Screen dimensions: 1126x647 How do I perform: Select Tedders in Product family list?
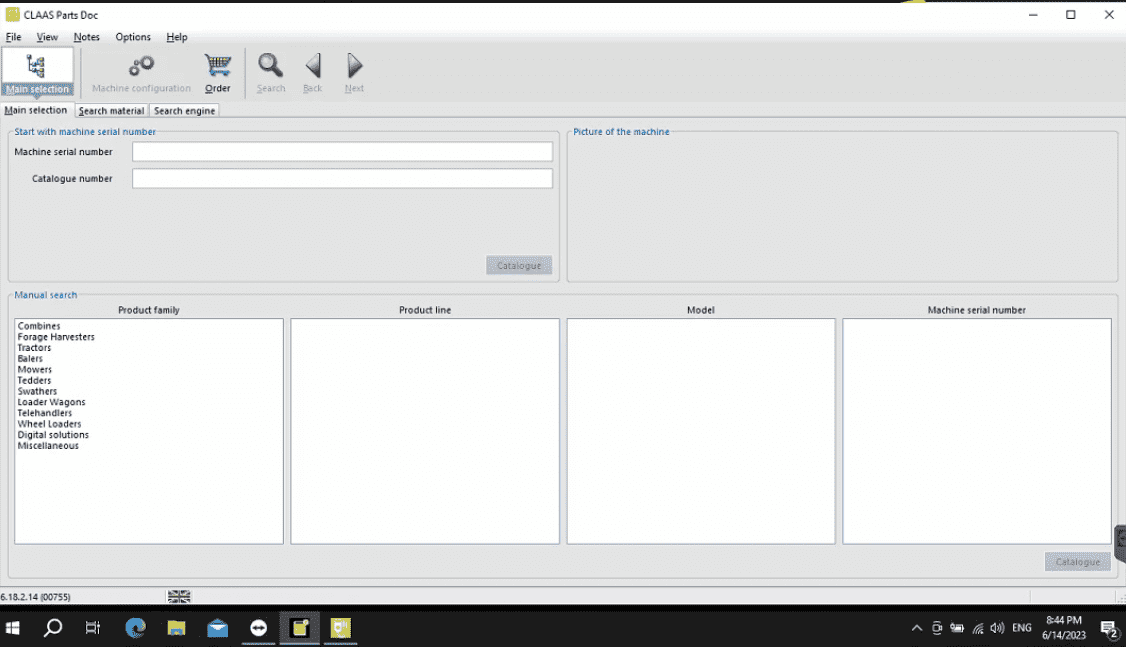(x=34, y=381)
